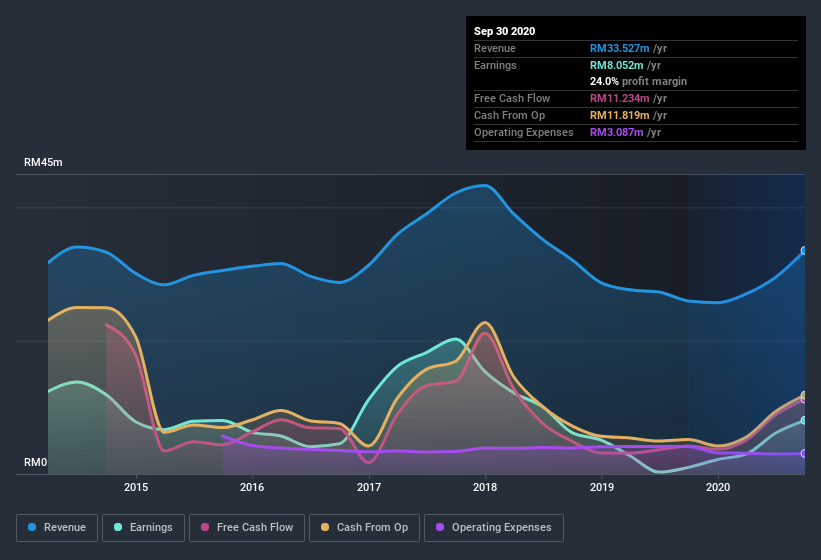Select the Cash From Op endpoint marker
The height and width of the screenshot is (560, 821).
tap(804, 395)
